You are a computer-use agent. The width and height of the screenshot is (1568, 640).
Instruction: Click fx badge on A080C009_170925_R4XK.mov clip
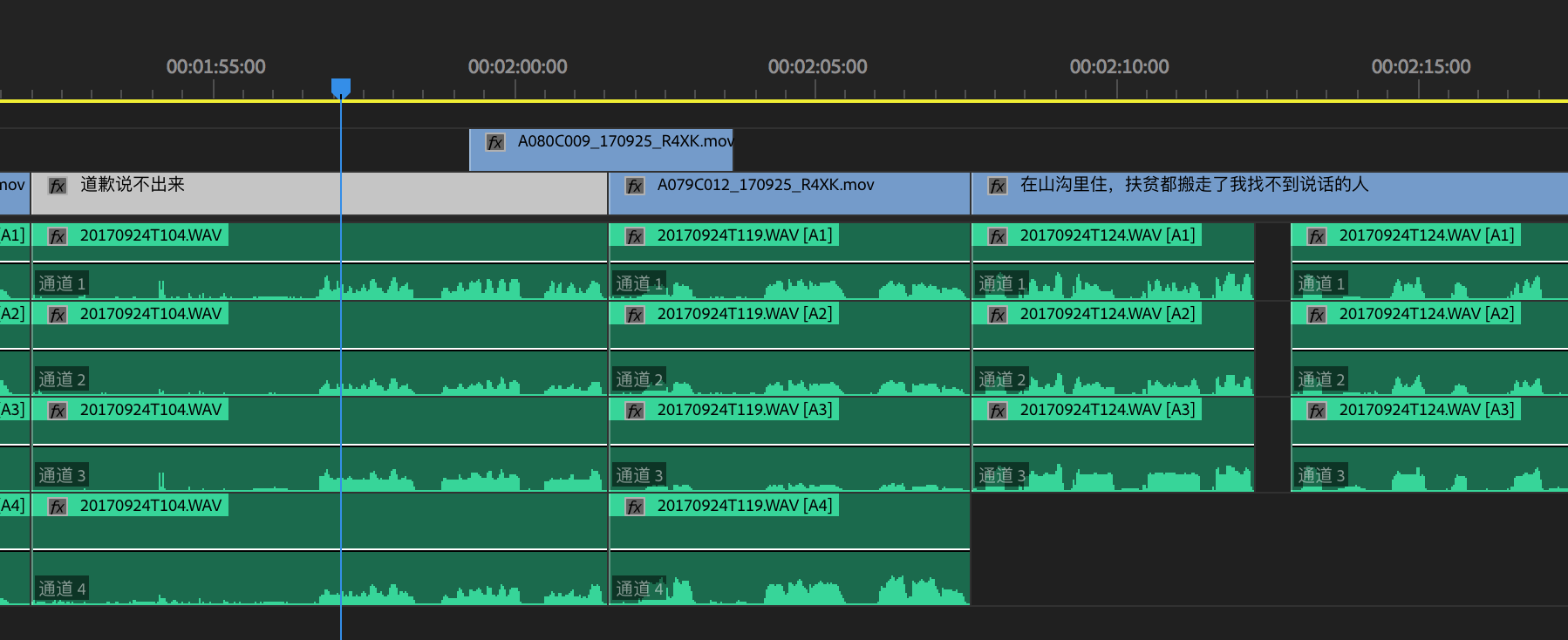(494, 142)
